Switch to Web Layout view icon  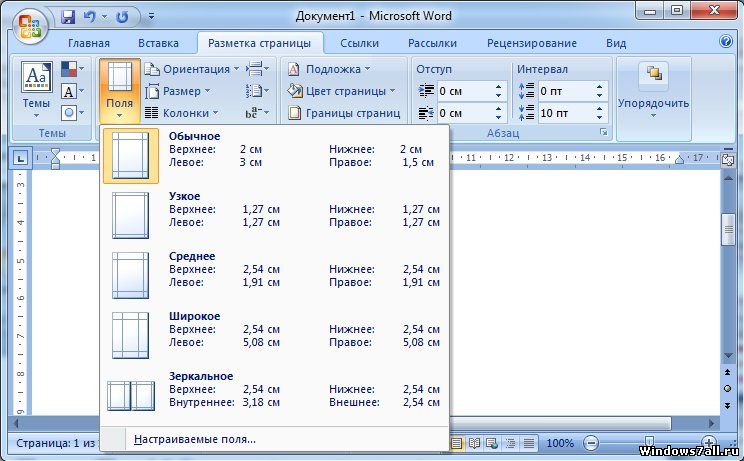click(x=492, y=443)
